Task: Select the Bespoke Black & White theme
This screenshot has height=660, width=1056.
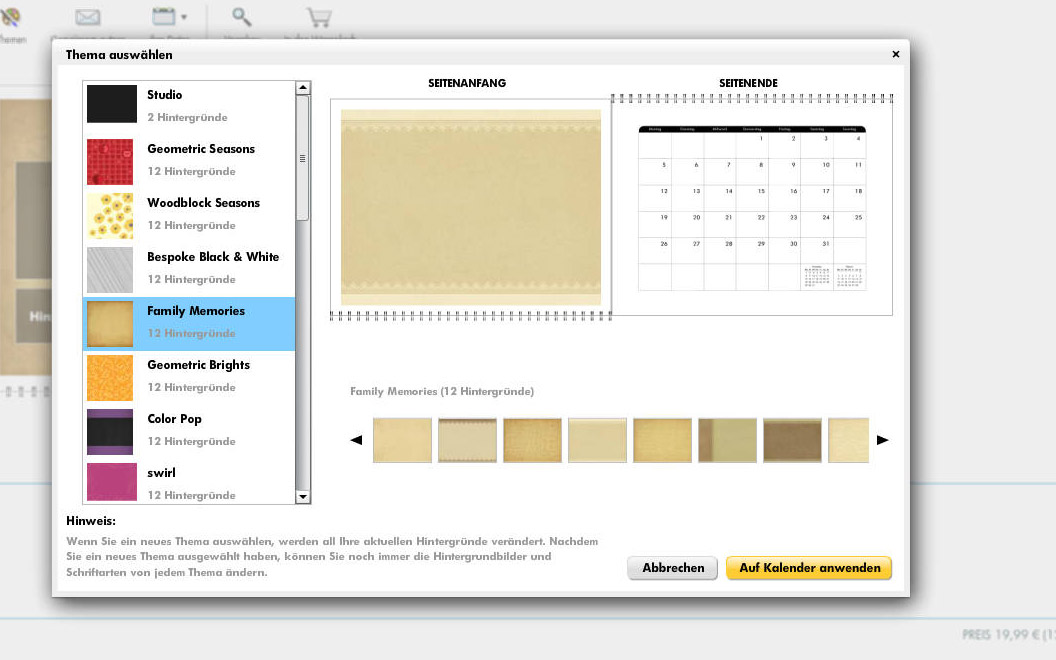Action: [188, 267]
